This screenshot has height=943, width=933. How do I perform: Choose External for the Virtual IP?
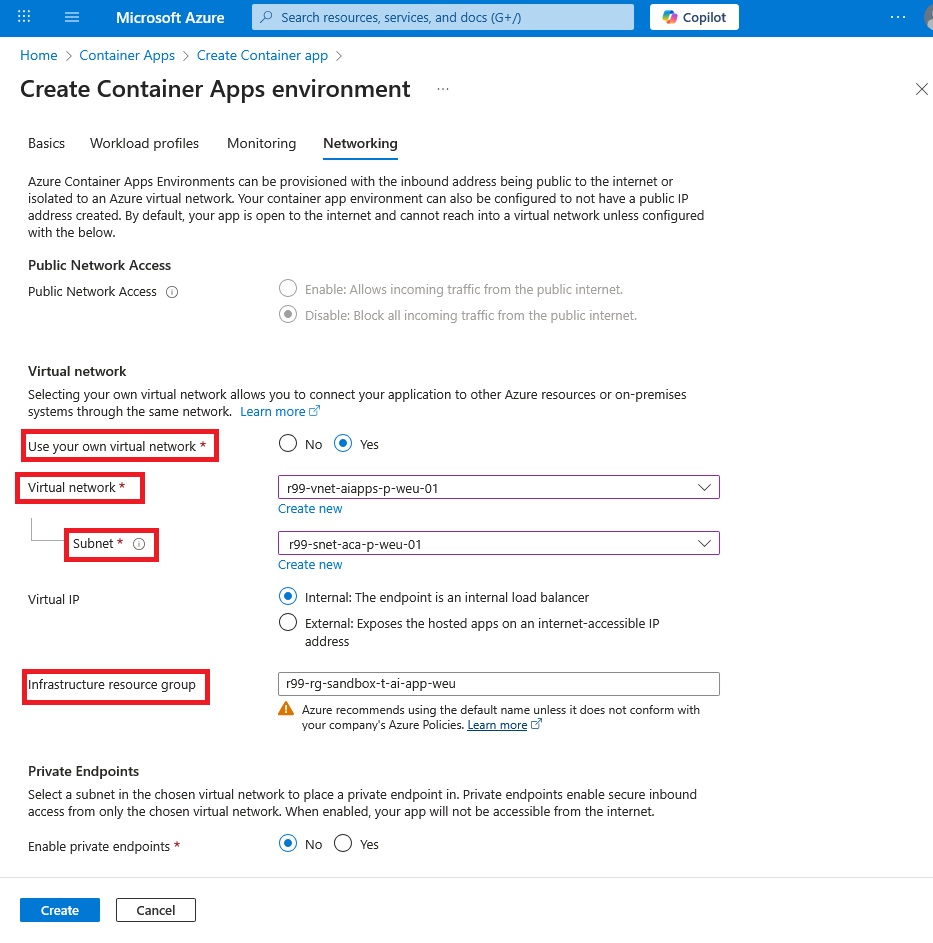point(288,622)
